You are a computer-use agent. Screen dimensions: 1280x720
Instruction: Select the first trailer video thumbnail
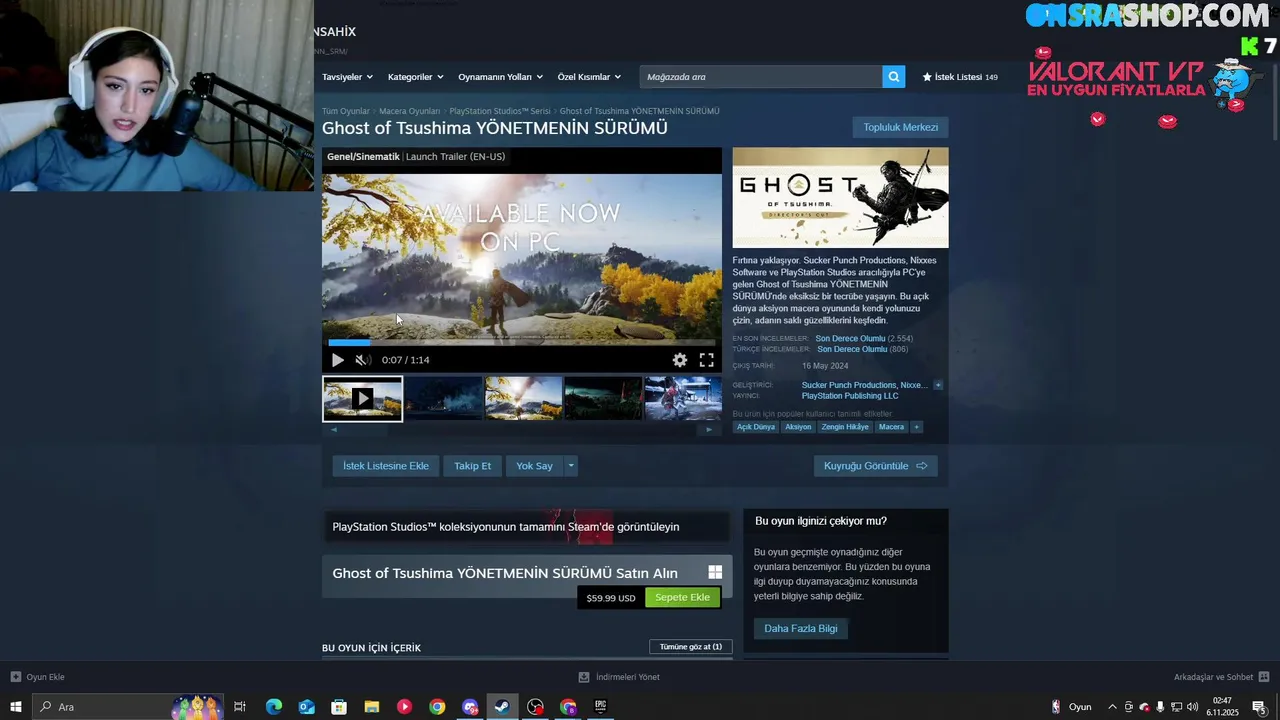pyautogui.click(x=362, y=399)
